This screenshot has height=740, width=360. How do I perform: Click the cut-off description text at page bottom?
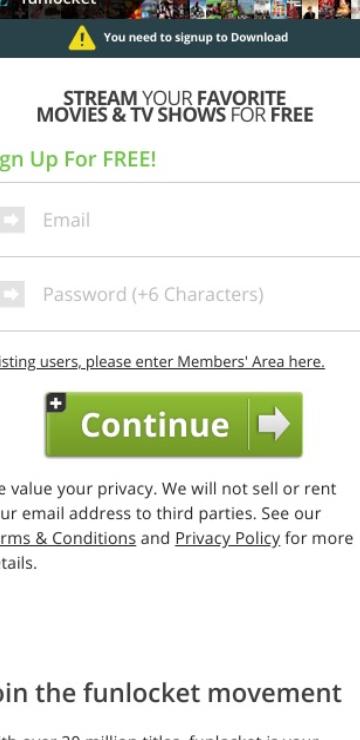[x=160, y=735]
